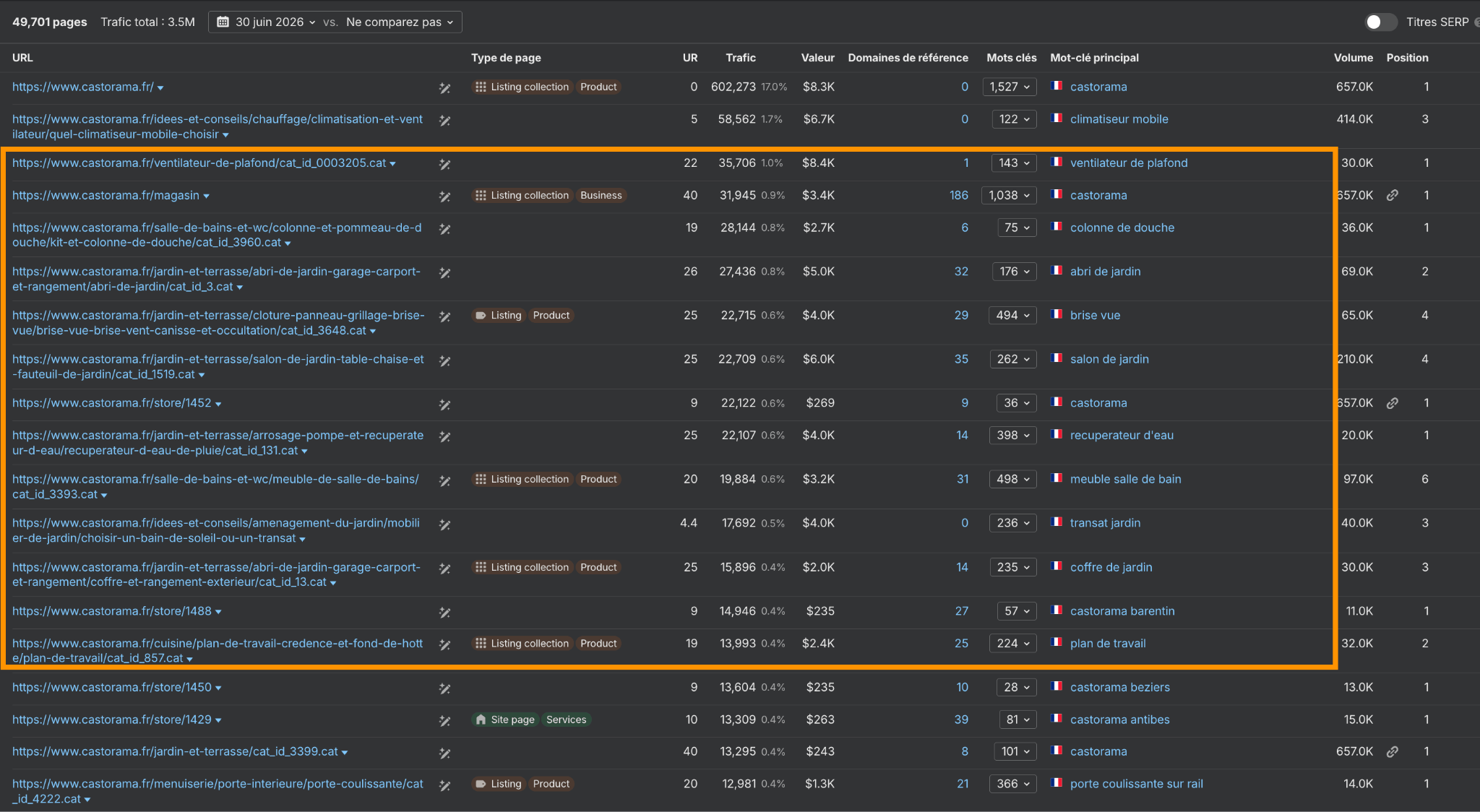Screen dimensions: 1480x812
Task: Click the inspect icon in store/1488 row
Action: point(444,613)
